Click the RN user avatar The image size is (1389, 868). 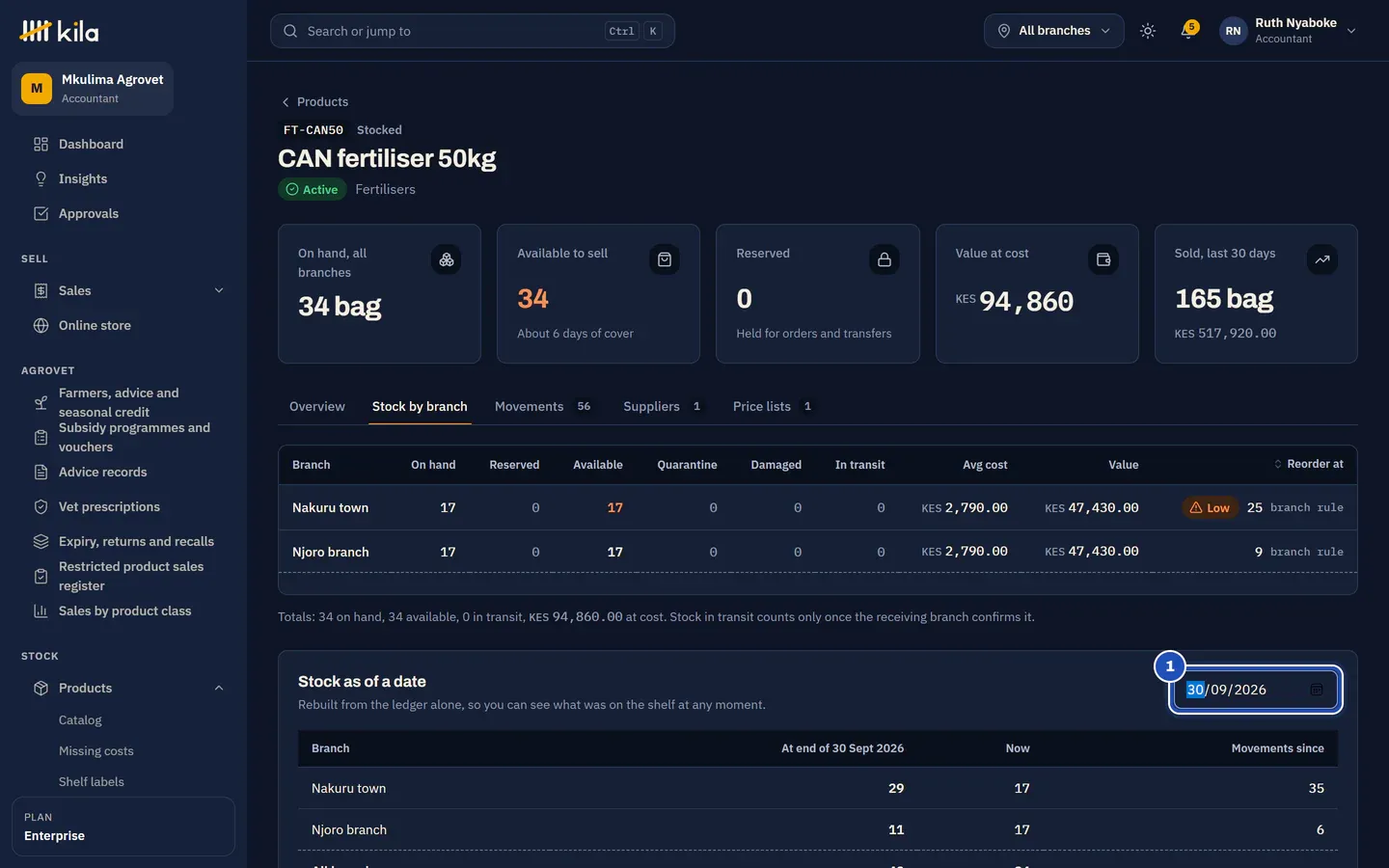click(1233, 31)
